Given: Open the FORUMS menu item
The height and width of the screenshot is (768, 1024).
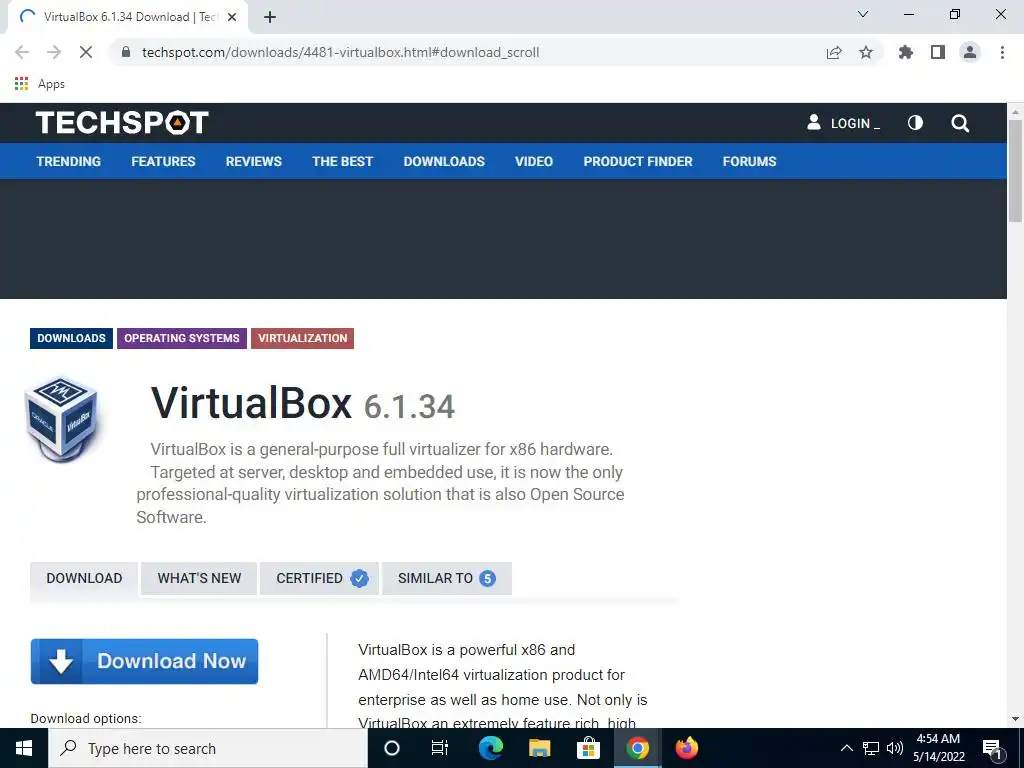Looking at the screenshot, I should (x=749, y=161).
